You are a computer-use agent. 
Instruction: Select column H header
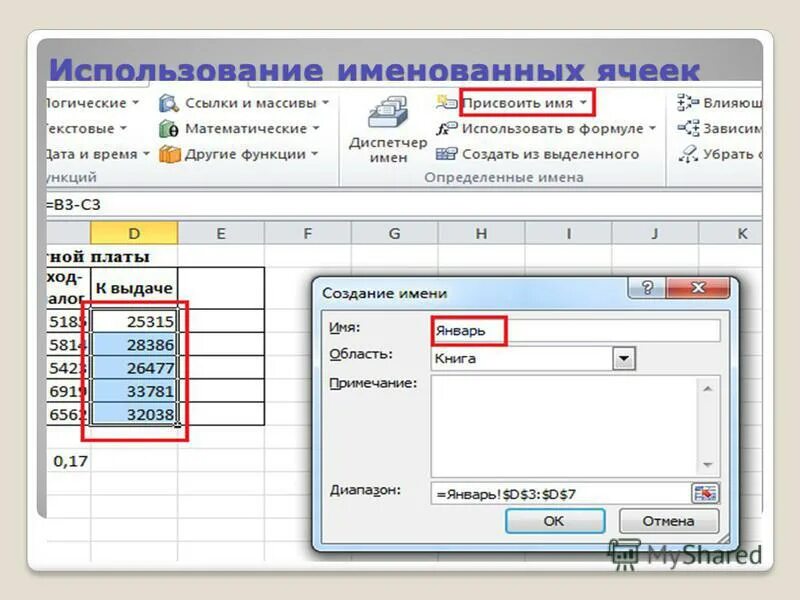point(481,233)
